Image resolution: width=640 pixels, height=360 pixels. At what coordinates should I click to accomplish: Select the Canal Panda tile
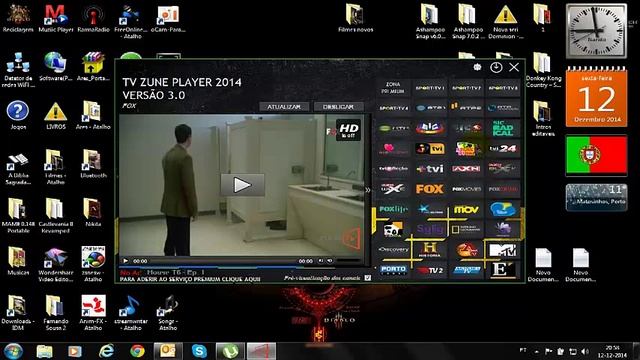[393, 229]
